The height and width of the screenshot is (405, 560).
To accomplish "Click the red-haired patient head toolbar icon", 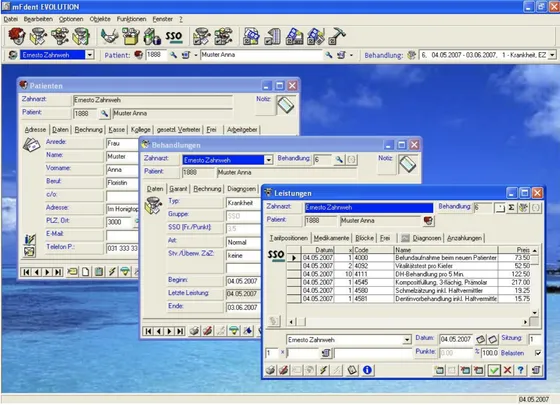I will tap(16, 36).
